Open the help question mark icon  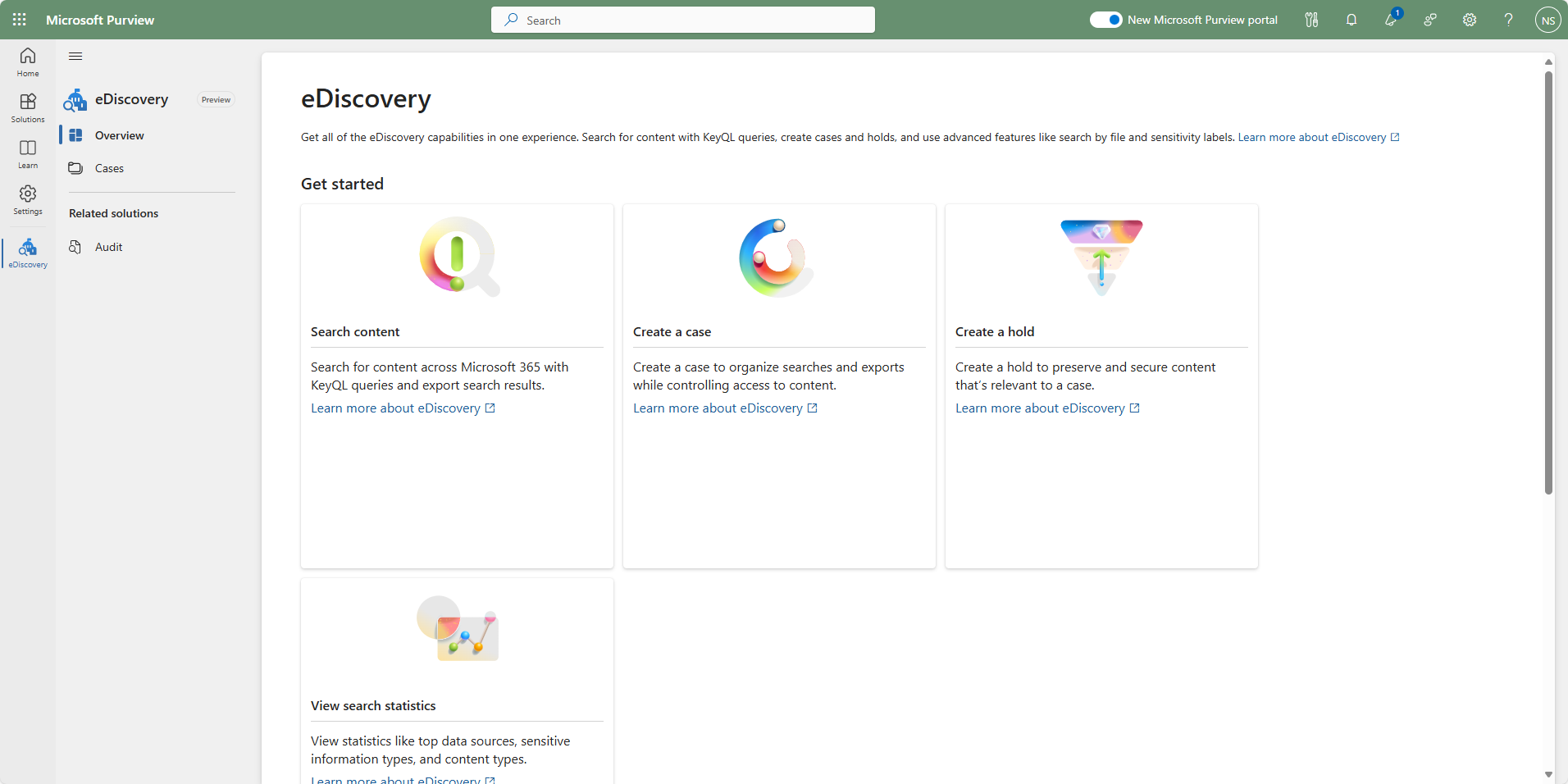[x=1508, y=20]
